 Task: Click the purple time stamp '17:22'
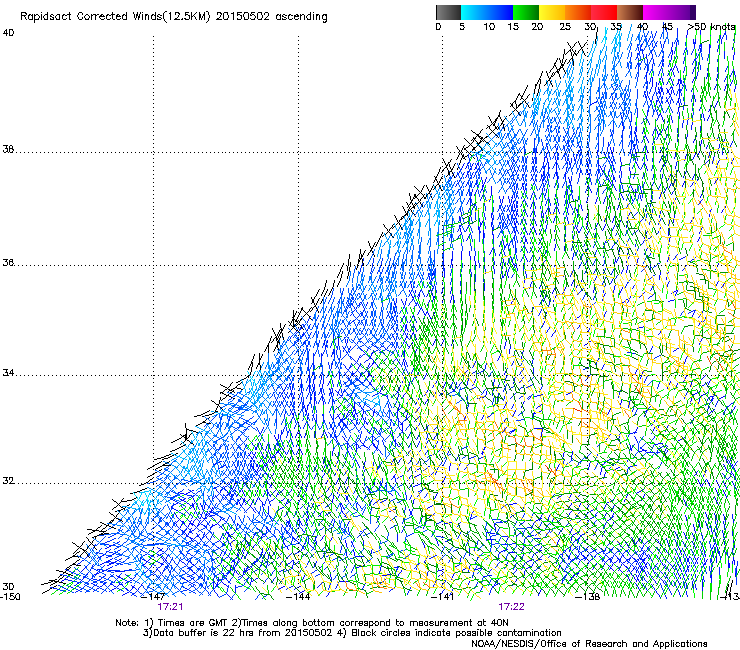tap(512, 607)
